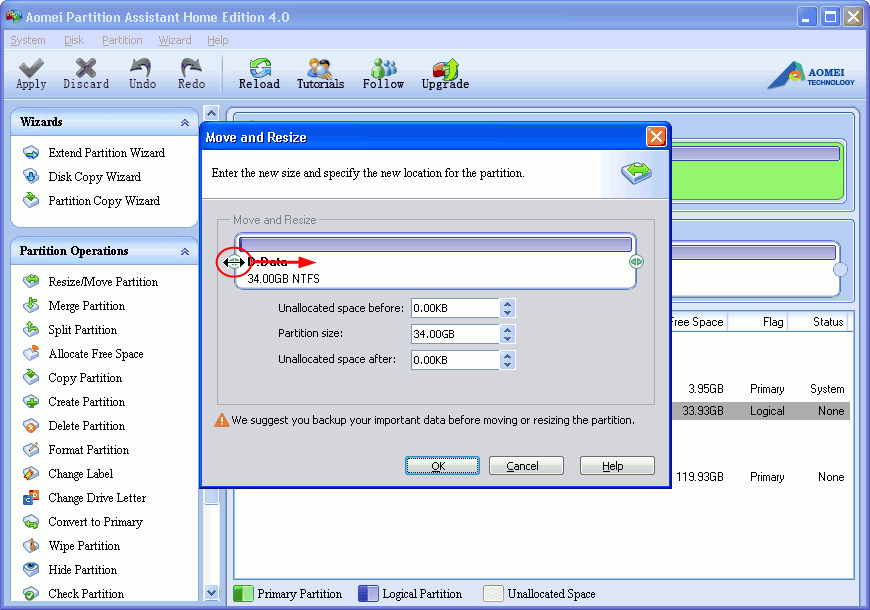Select Hide Partition operation
This screenshot has width=870, height=610.
pyautogui.click(x=70, y=569)
